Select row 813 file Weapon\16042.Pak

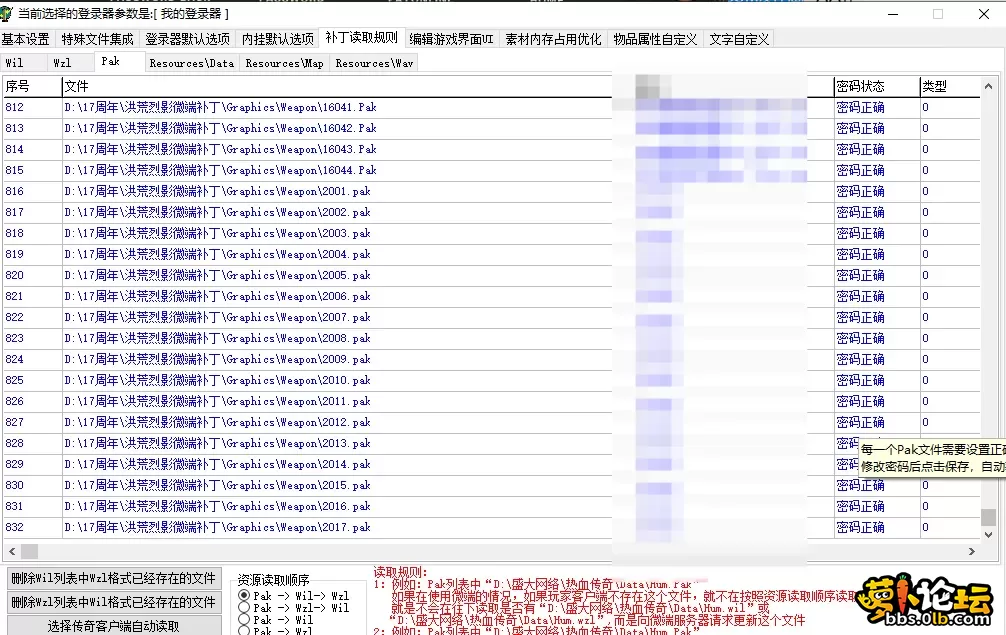[220, 128]
